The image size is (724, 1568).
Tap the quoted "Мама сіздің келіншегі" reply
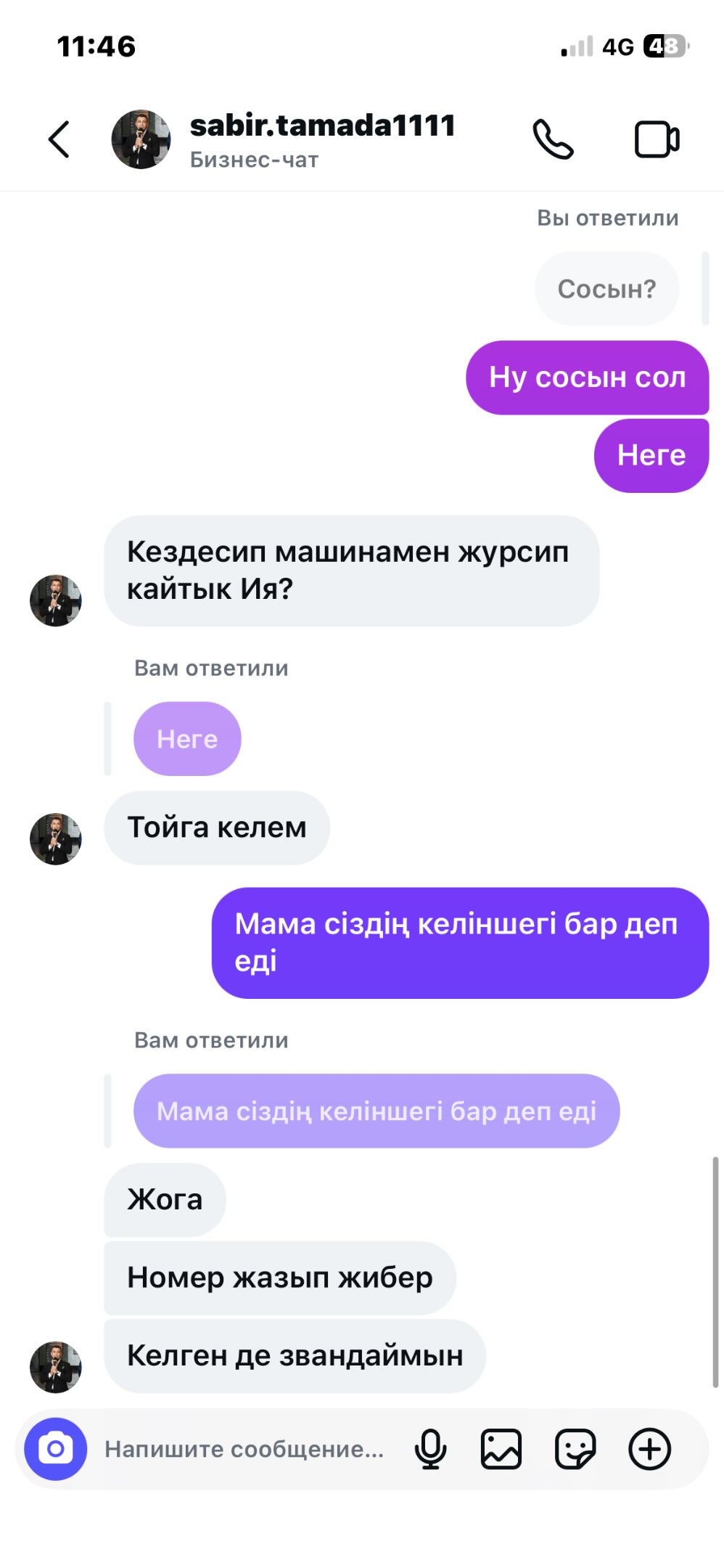(x=377, y=1111)
